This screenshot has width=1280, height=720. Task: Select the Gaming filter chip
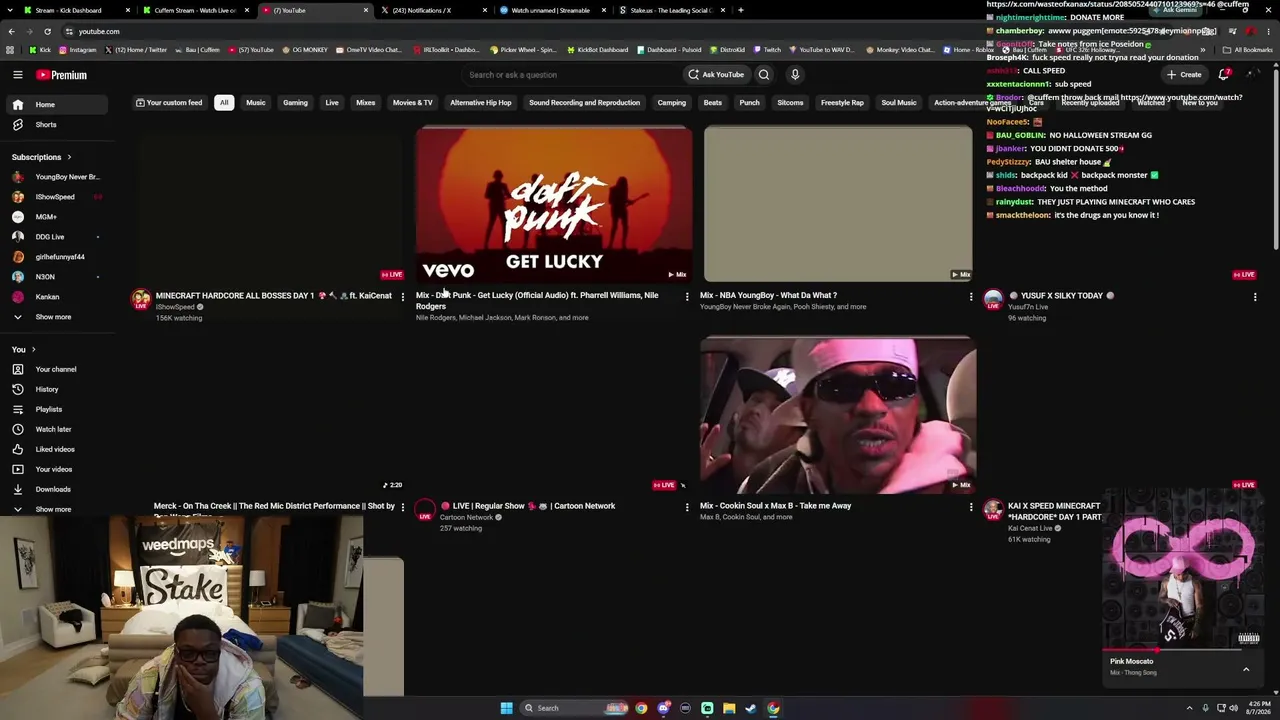click(295, 103)
